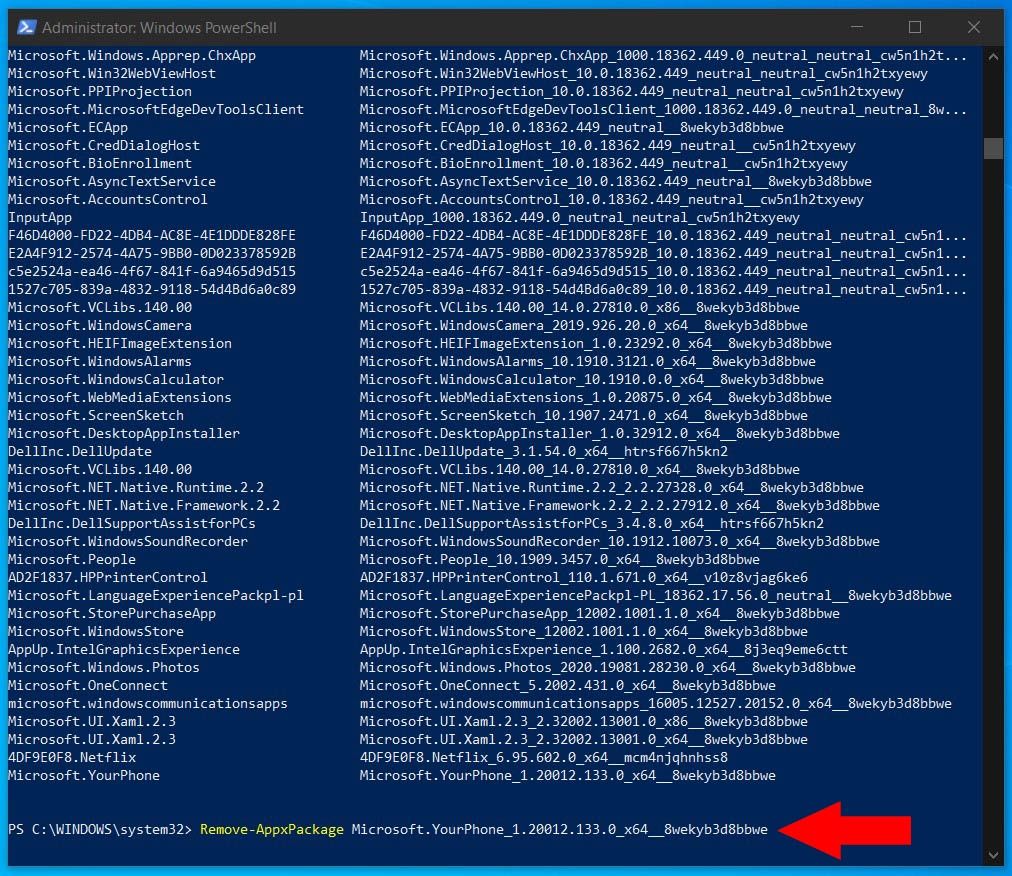The width and height of the screenshot is (1012, 876).
Task: Close the Administrator PowerShell window
Action: (974, 27)
